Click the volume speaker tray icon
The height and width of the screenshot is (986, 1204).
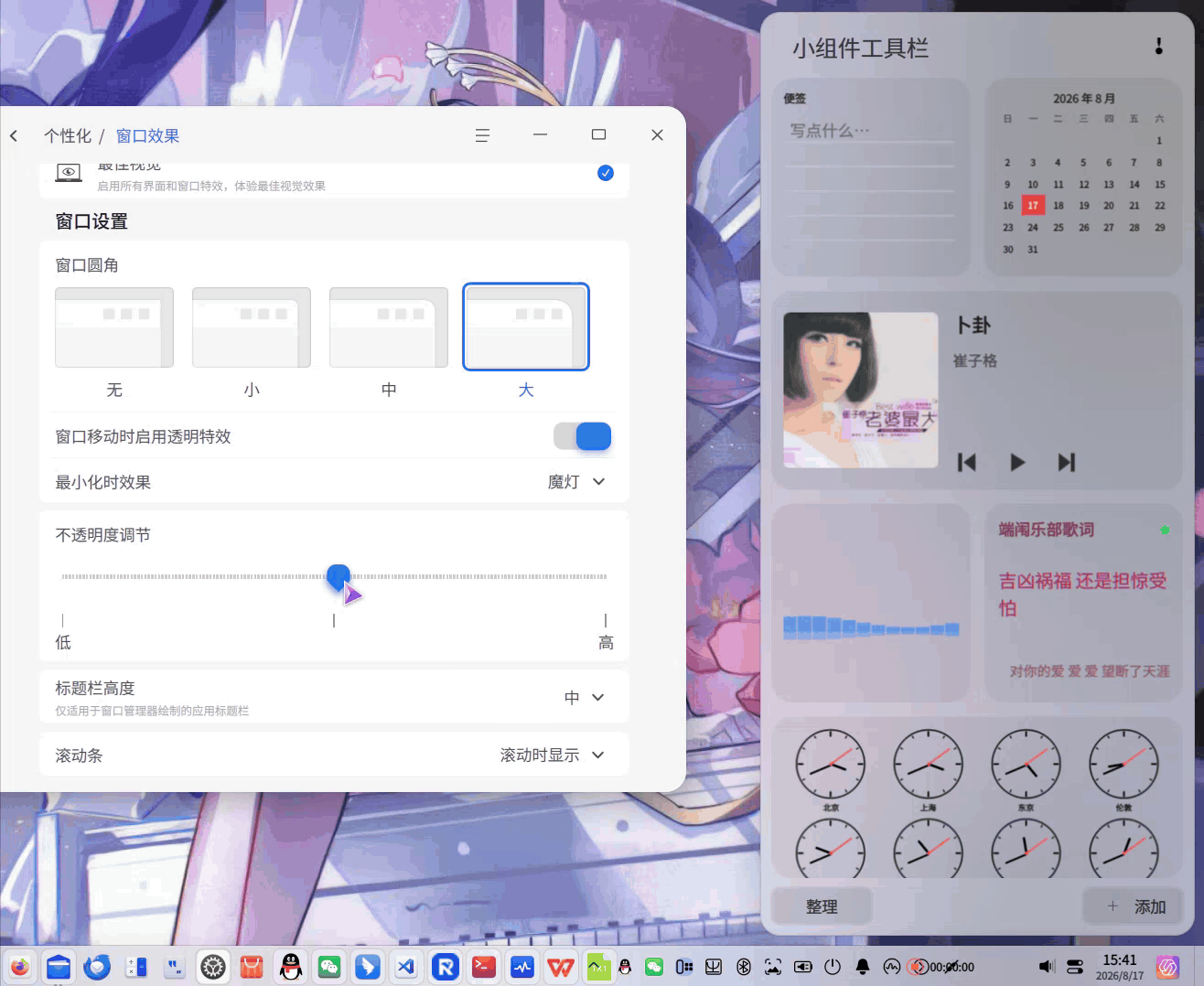[1047, 967]
